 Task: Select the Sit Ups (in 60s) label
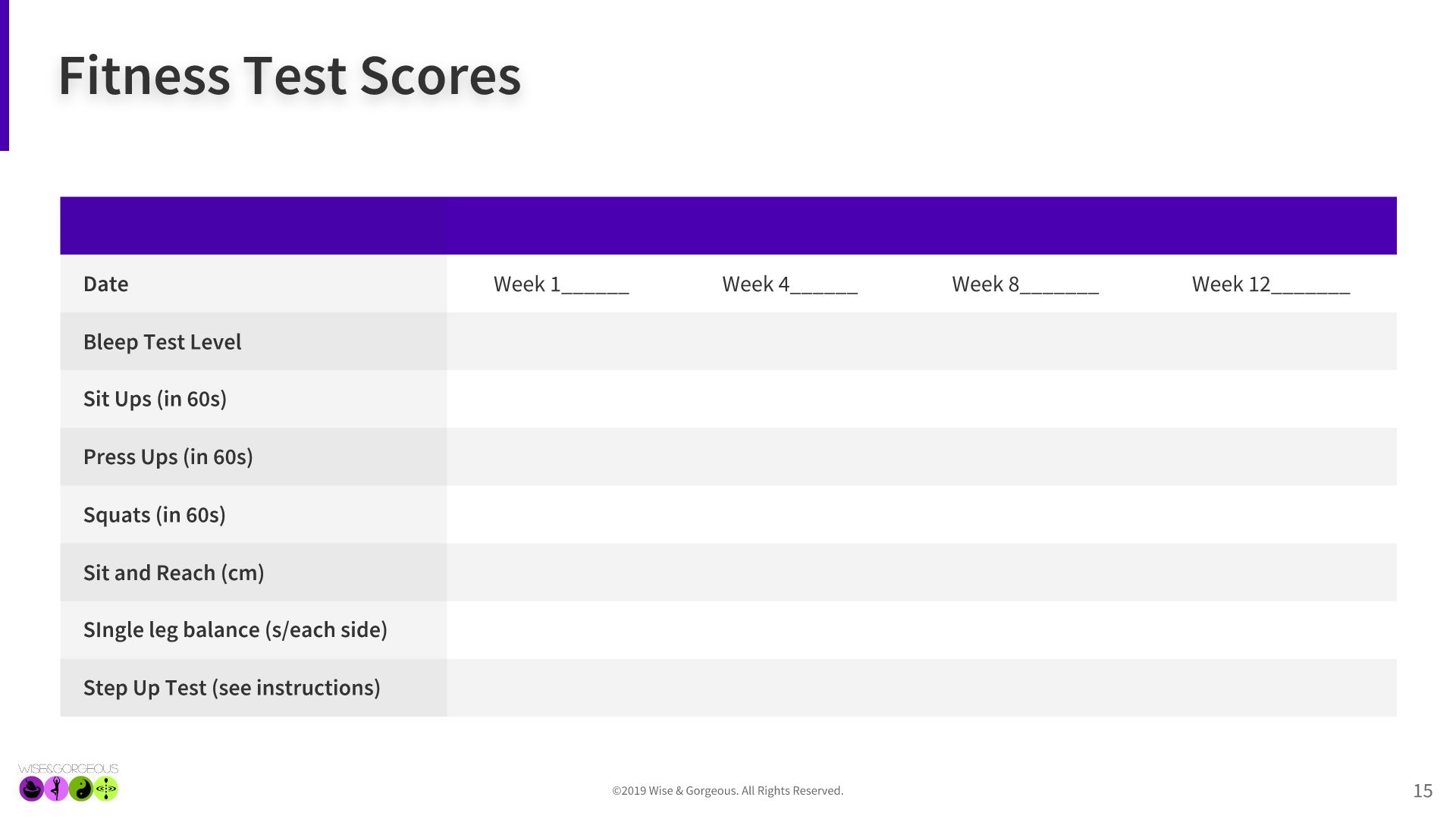click(x=155, y=399)
